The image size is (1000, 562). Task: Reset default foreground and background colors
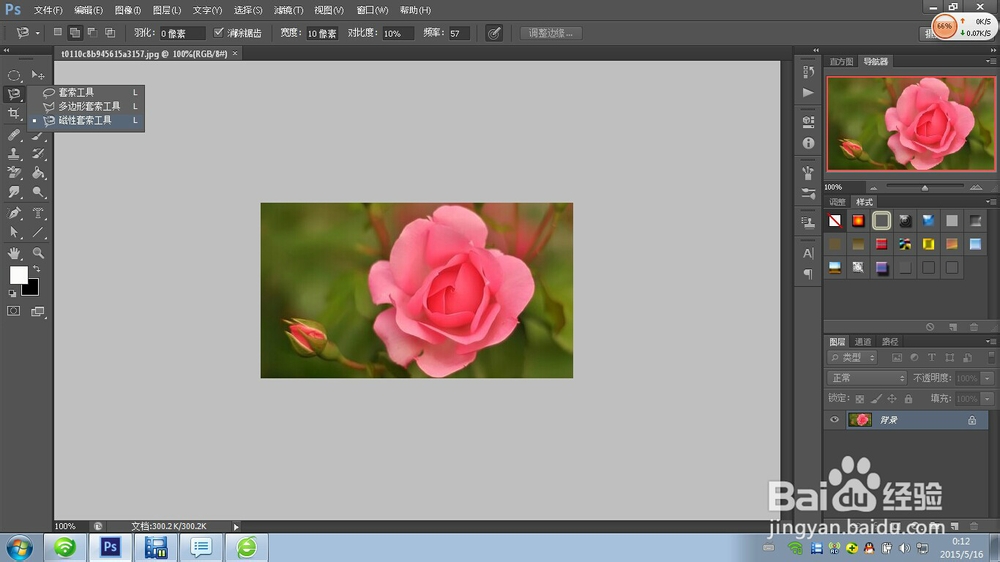tap(12, 293)
